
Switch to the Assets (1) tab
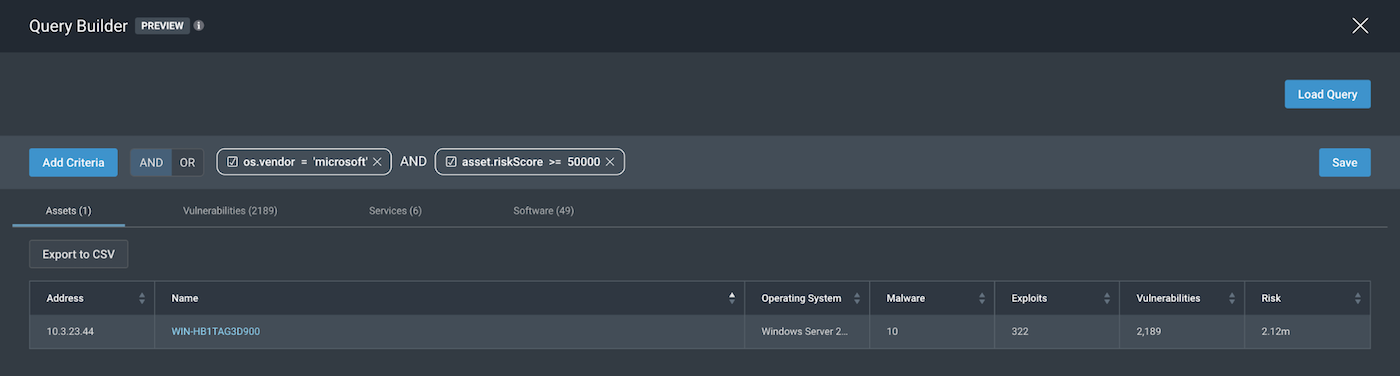tap(69, 211)
